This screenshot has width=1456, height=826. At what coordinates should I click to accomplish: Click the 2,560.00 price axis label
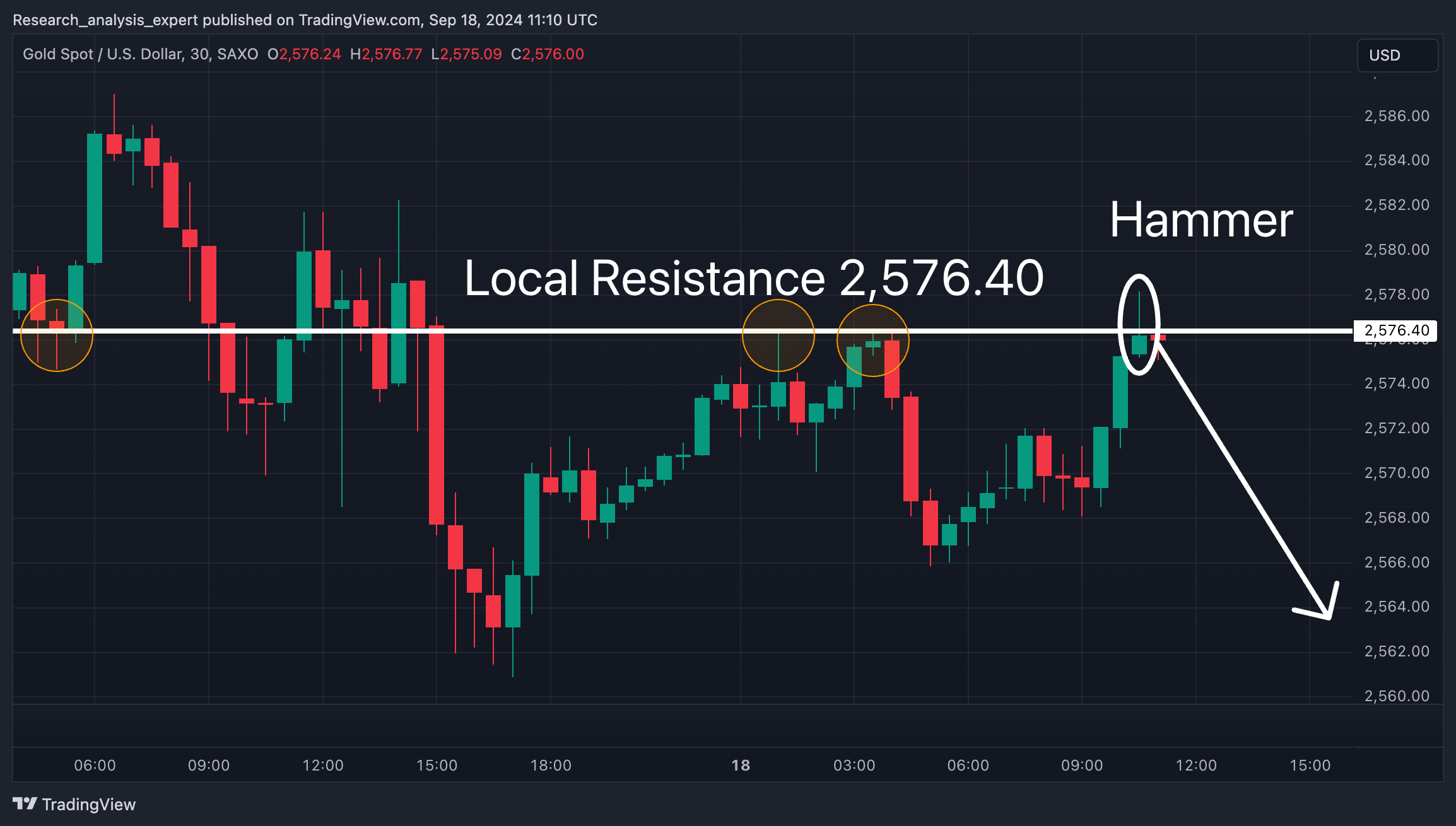[1397, 696]
